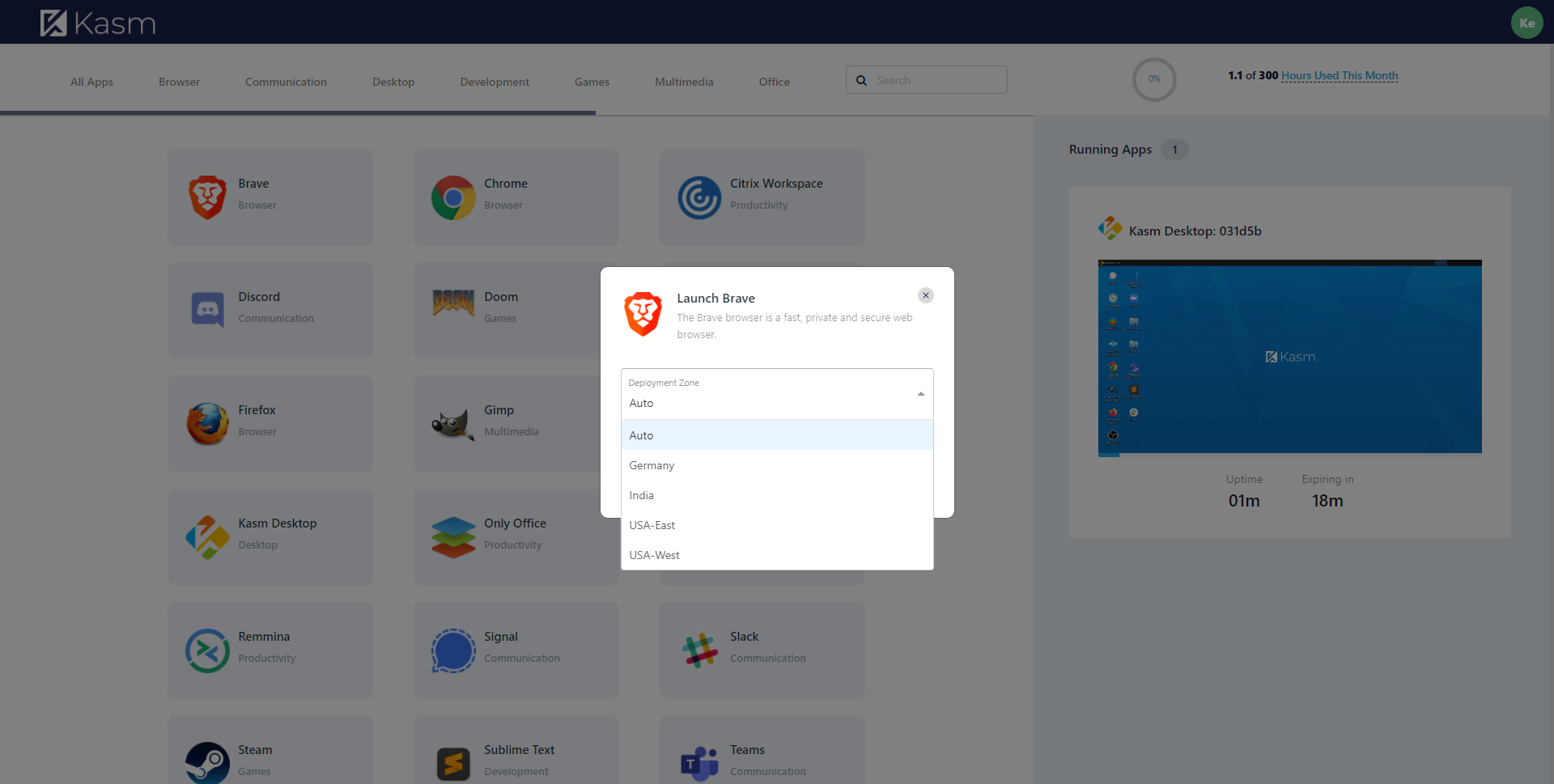1554x784 pixels.
Task: Choose India deployment zone
Action: pos(777,495)
